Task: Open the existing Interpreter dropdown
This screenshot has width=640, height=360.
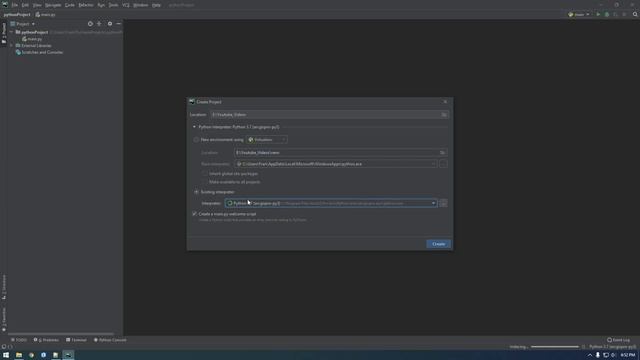Action: click(x=331, y=203)
